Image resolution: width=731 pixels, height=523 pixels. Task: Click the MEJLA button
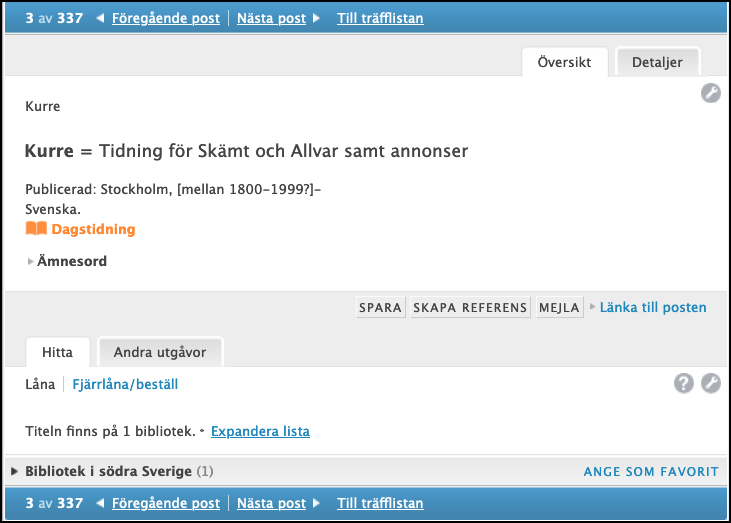click(x=559, y=307)
